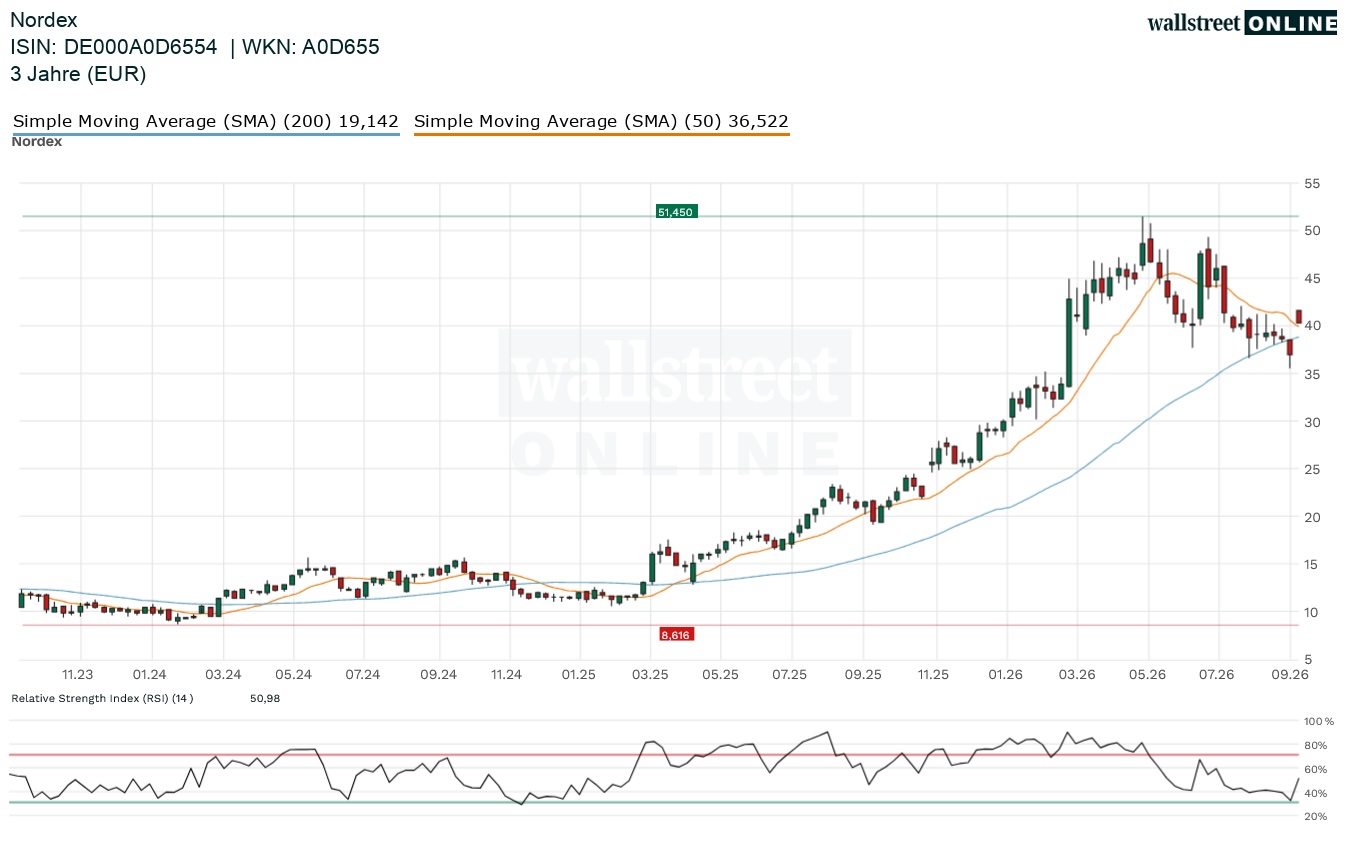Click the price axis label 10
Viewport: 1349px width, 843px height.
click(x=1311, y=612)
